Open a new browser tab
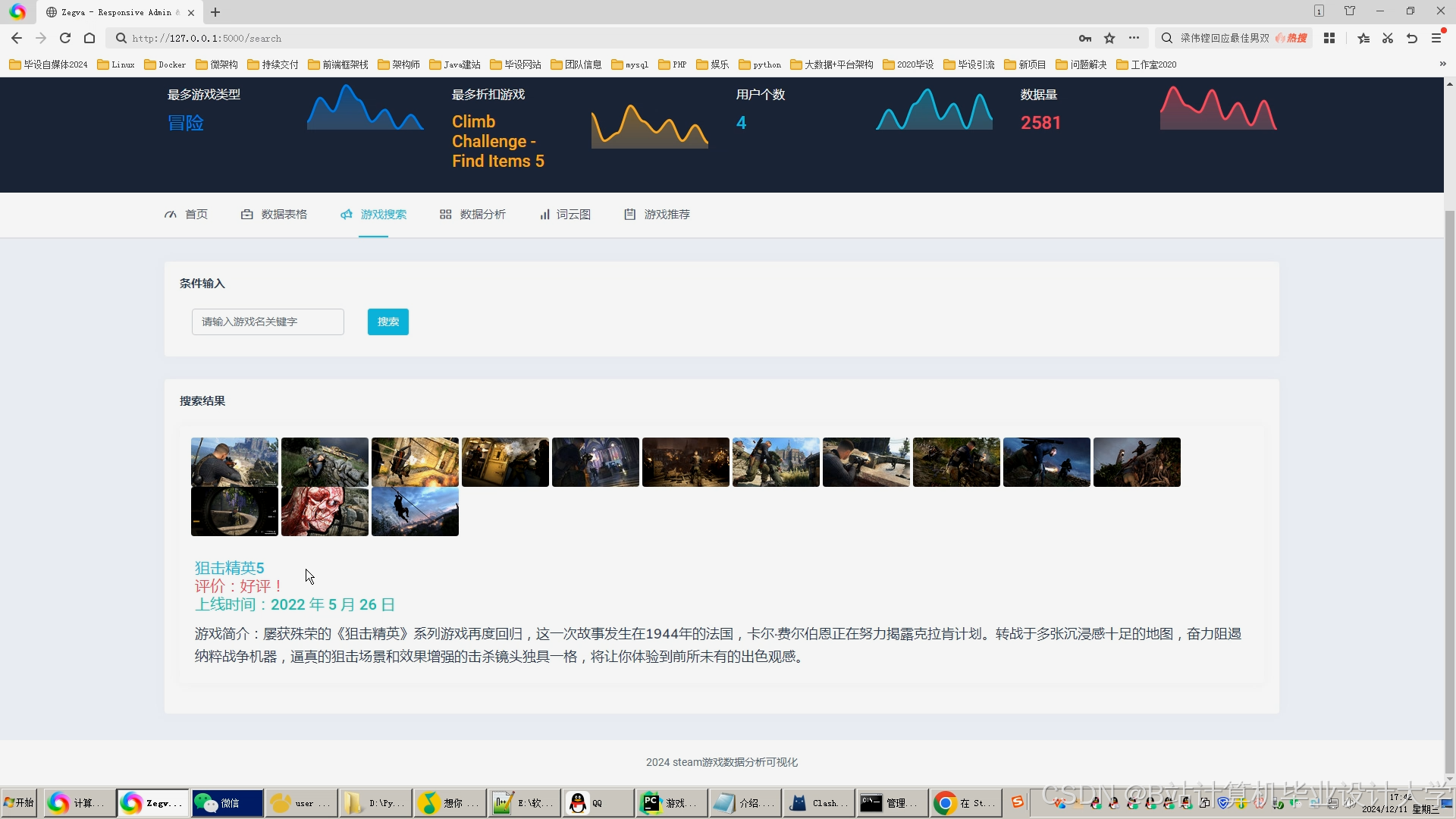Viewport: 1456px width, 819px height. tap(215, 12)
